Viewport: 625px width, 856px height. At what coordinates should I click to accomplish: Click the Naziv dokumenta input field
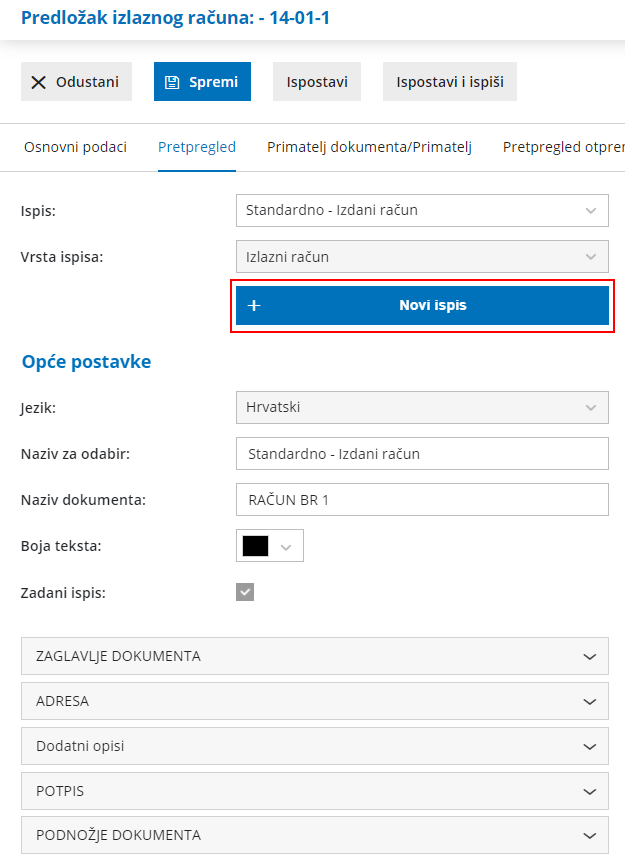click(x=421, y=499)
